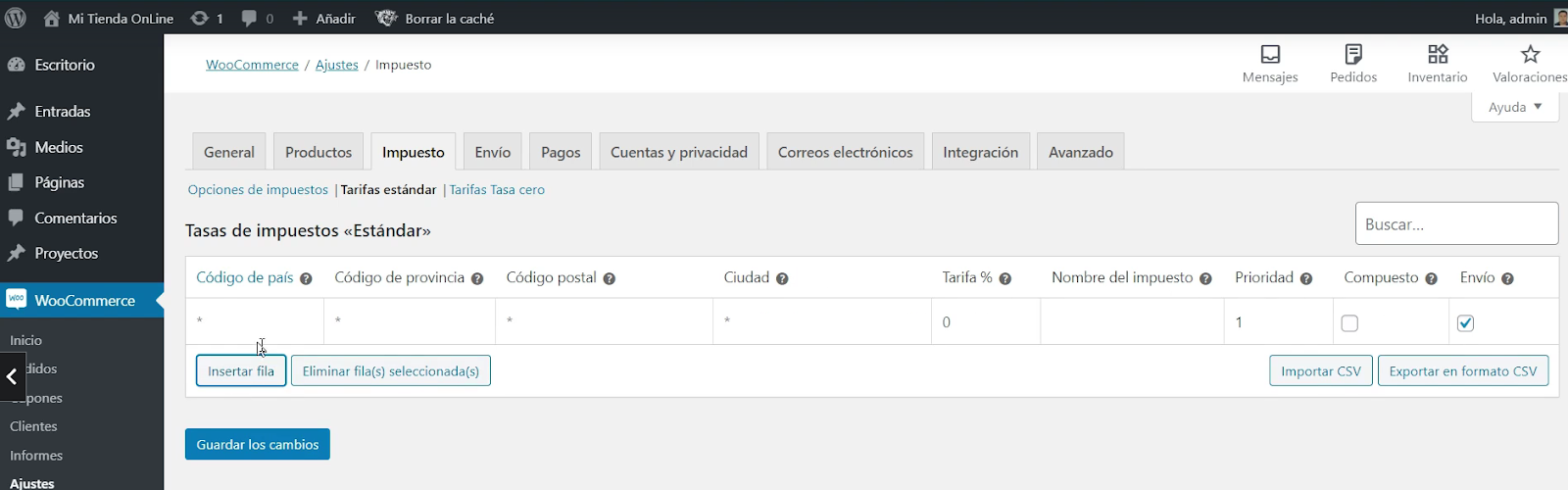
Task: Switch to the Productos tab
Action: [318, 152]
